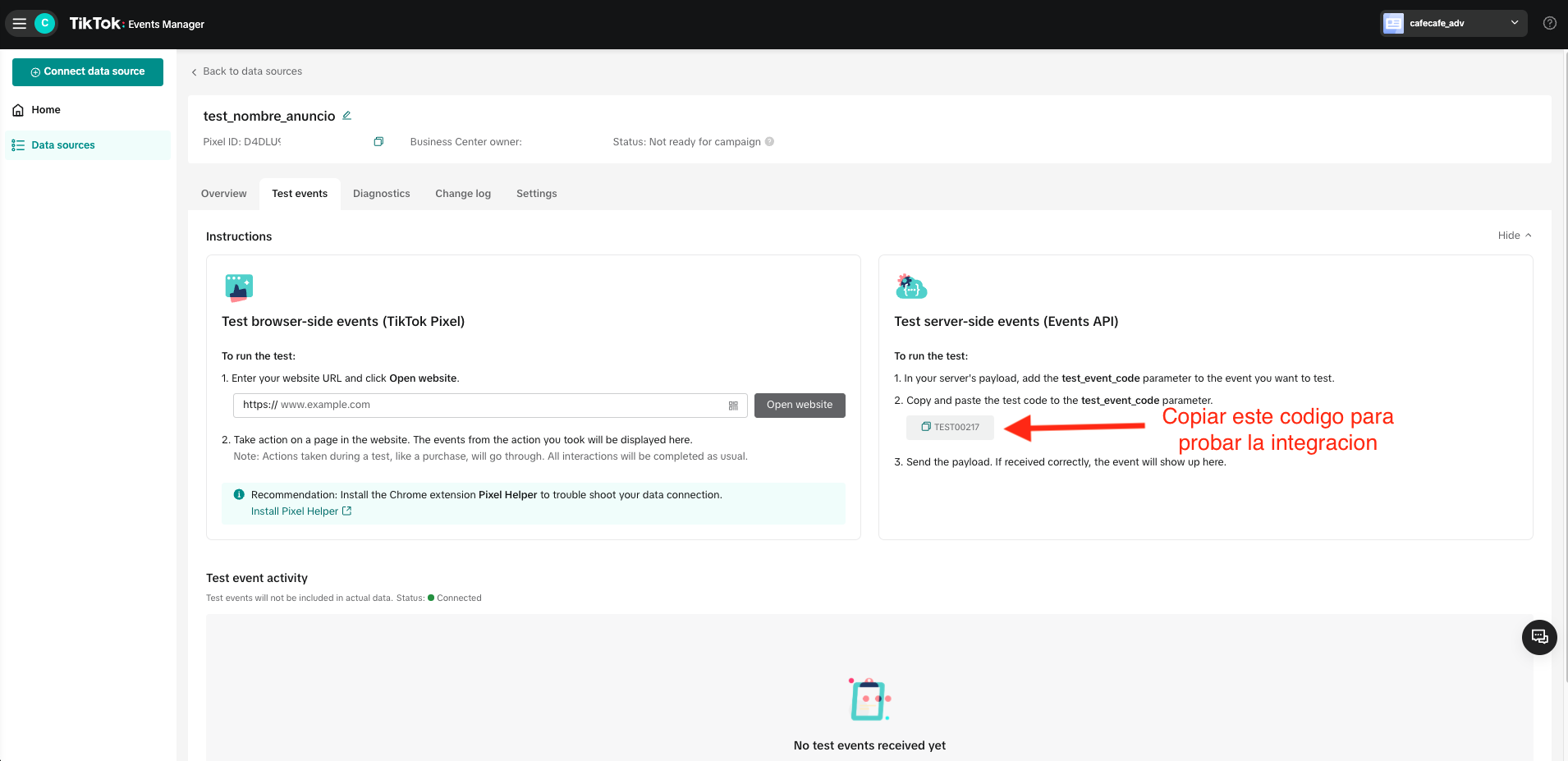Click the Open website button
Image resolution: width=1568 pixels, height=761 pixels.
[800, 406]
